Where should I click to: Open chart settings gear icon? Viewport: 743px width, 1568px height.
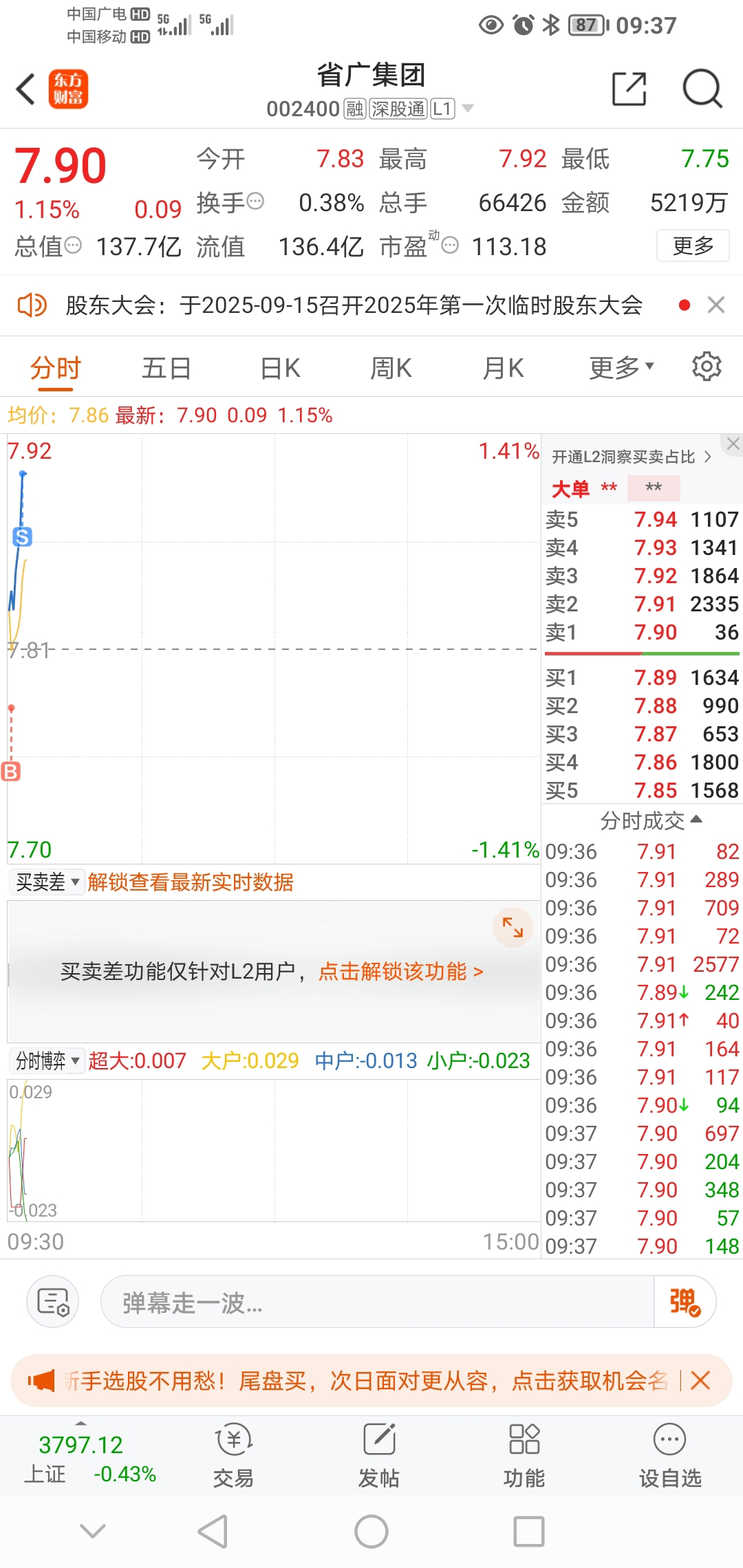[707, 367]
